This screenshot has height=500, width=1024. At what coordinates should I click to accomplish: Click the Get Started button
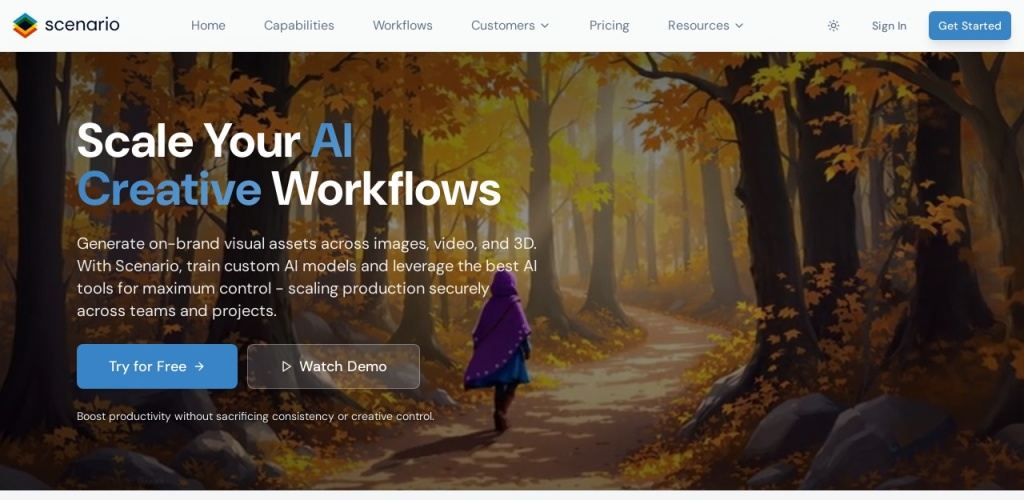pos(970,25)
